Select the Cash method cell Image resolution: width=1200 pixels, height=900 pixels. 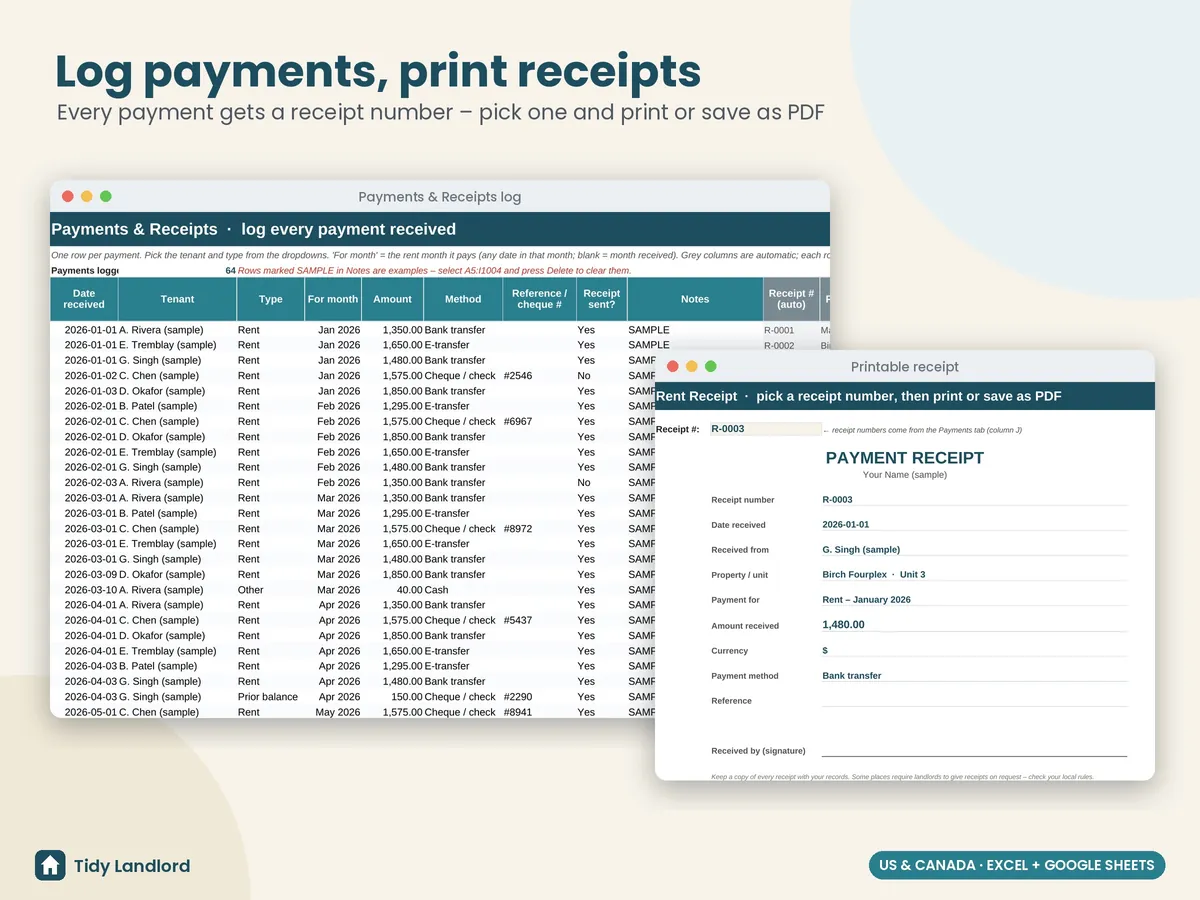tap(463, 590)
